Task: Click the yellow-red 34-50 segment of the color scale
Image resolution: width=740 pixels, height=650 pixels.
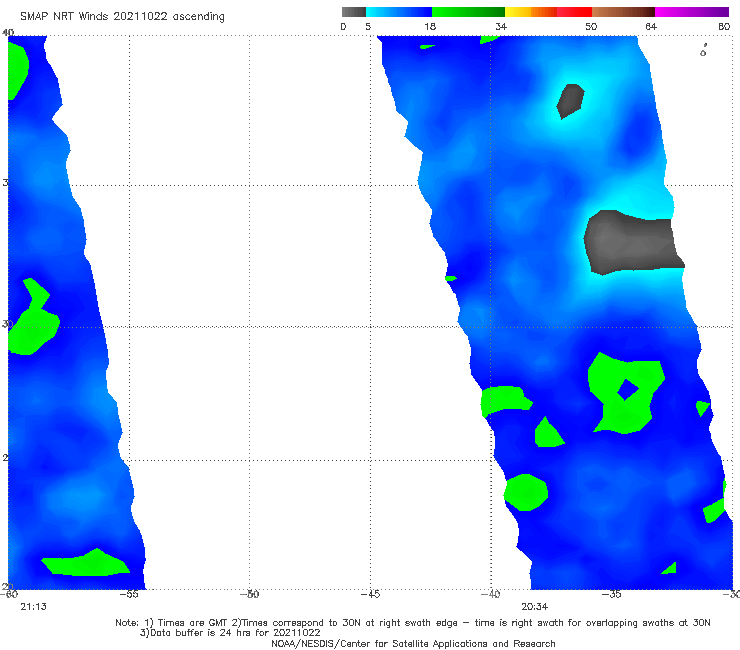Action: coord(548,12)
